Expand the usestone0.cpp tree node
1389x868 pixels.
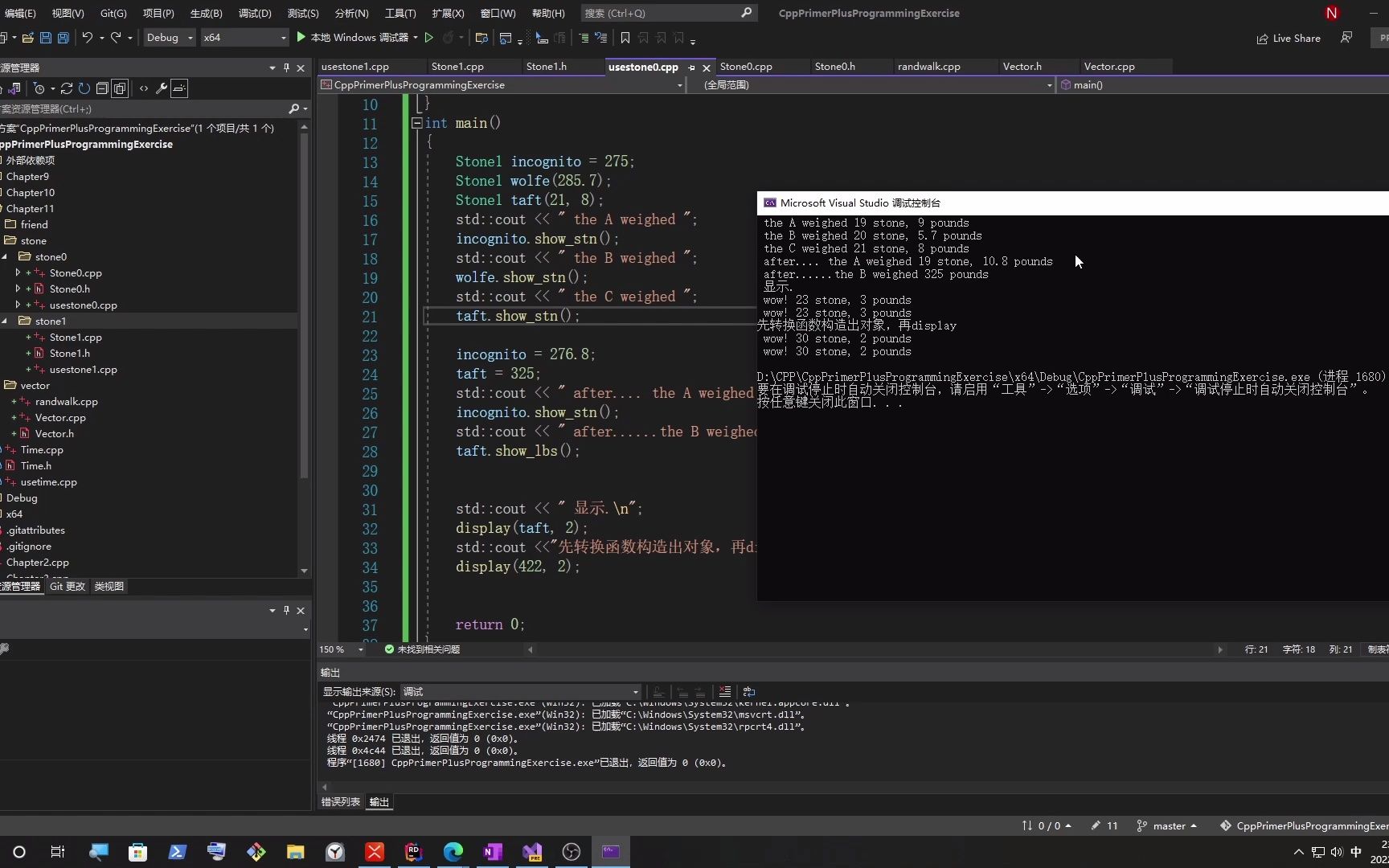pyautogui.click(x=18, y=305)
